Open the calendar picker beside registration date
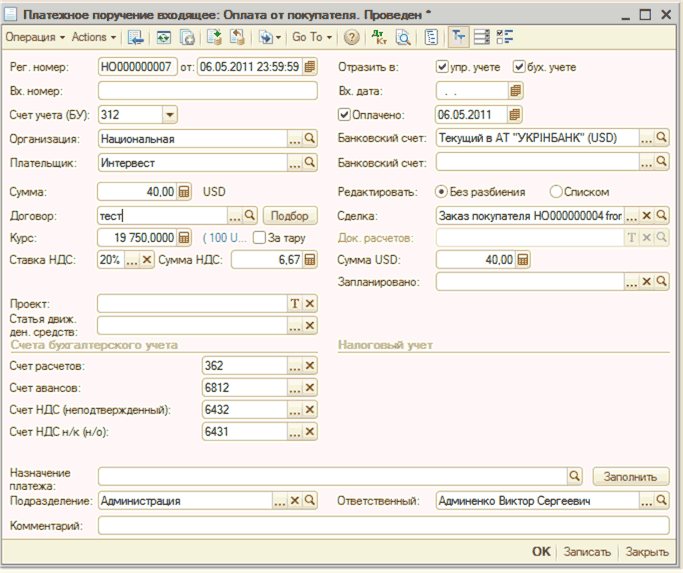683x573 pixels. (310, 67)
